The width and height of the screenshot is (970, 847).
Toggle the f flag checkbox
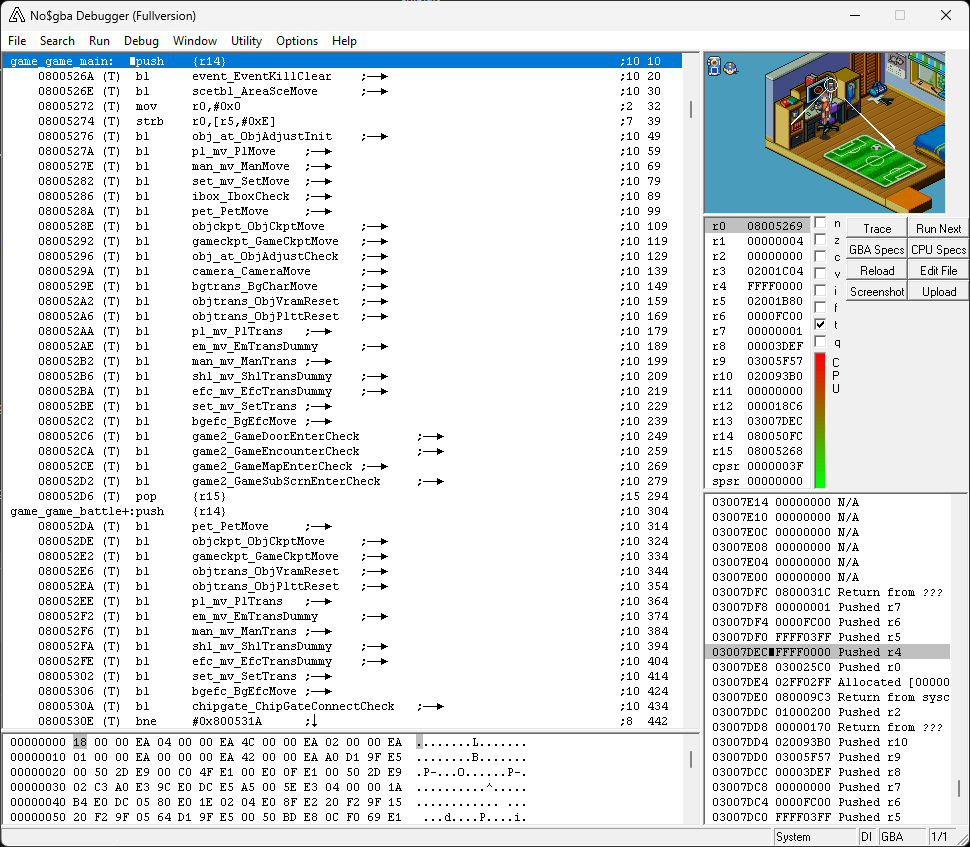820,307
